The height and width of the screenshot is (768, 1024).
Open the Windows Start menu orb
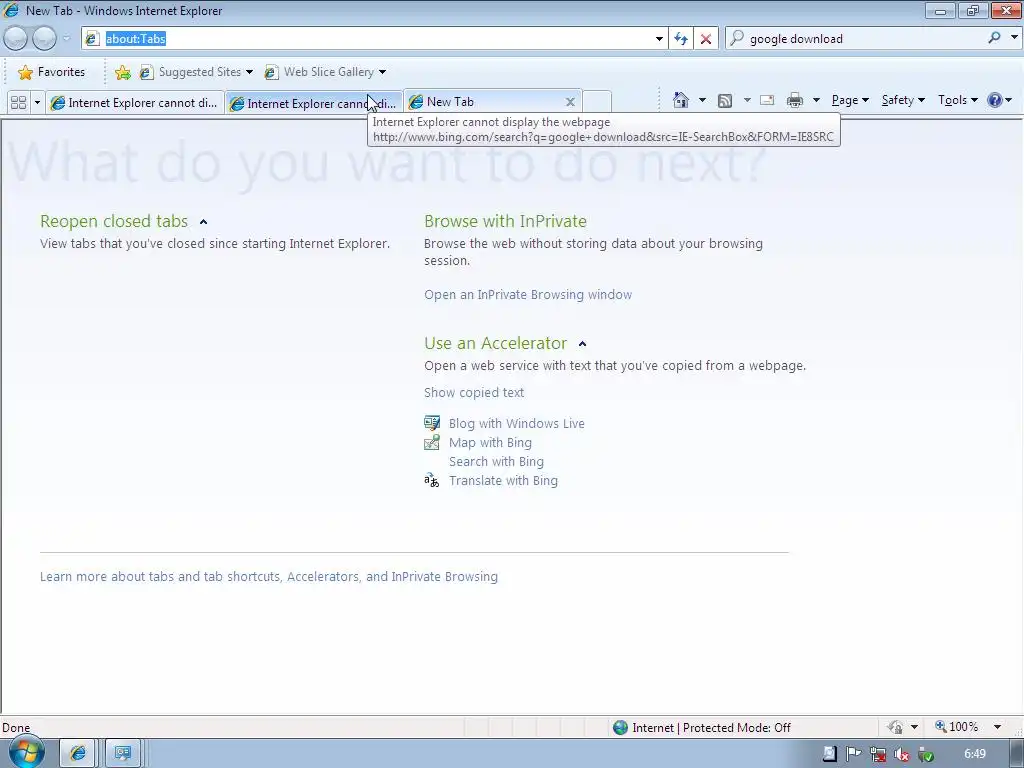[26, 754]
